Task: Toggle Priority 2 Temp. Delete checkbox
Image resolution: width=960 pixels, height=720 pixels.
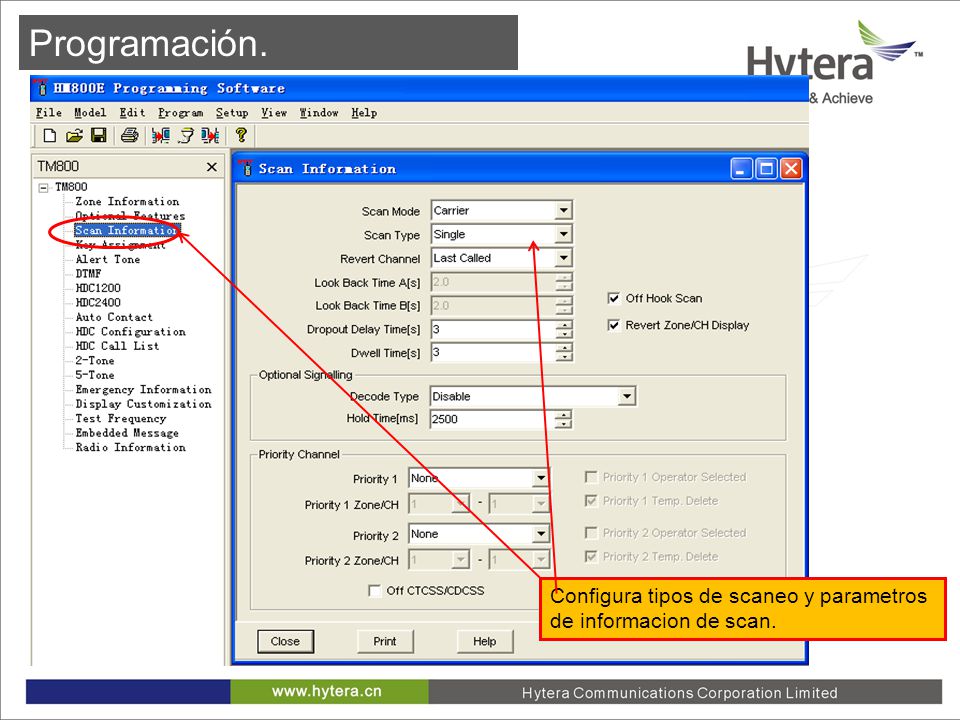Action: coord(591,557)
